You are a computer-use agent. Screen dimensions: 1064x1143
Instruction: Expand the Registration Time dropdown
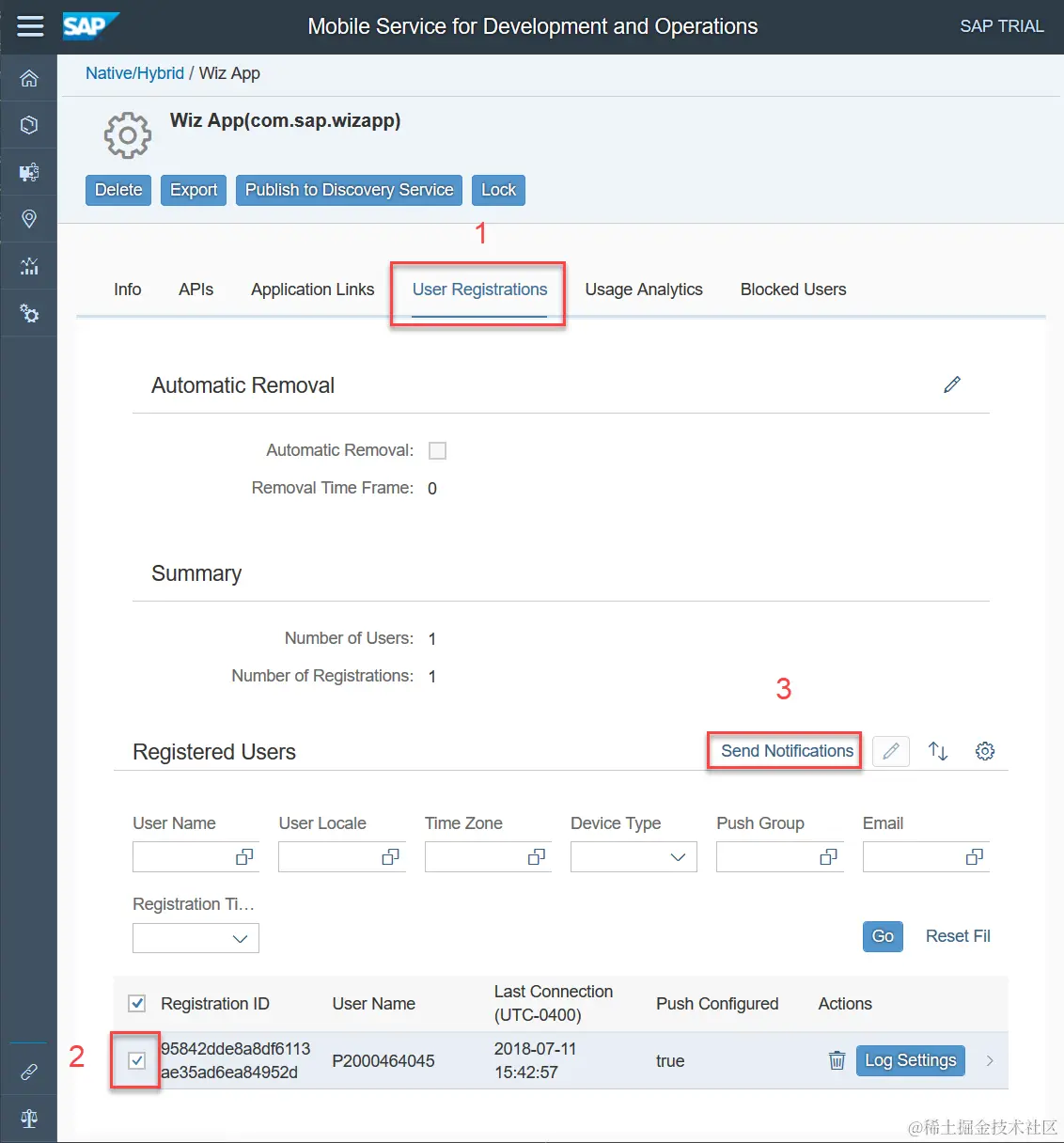click(240, 938)
